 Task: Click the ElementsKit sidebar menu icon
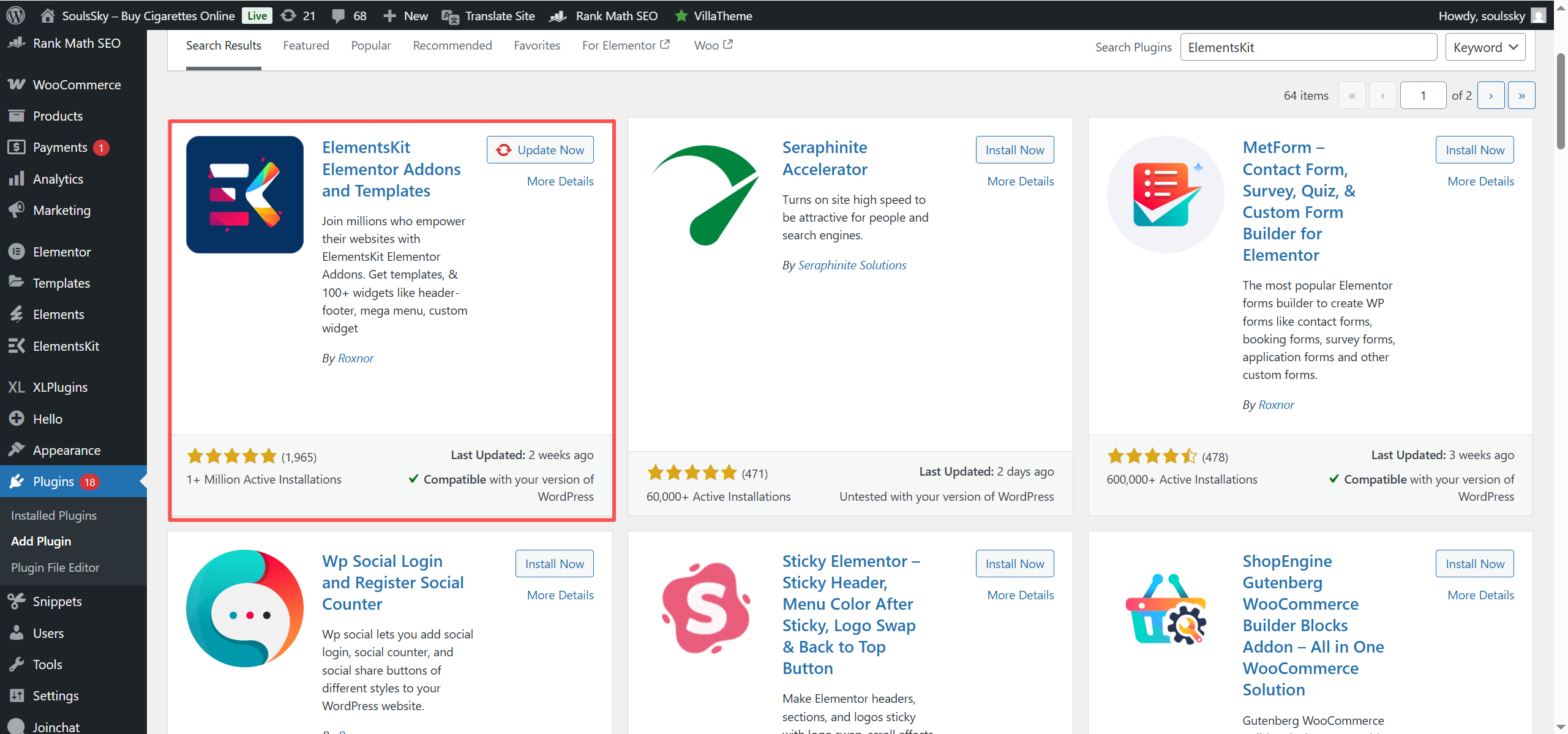point(17,346)
